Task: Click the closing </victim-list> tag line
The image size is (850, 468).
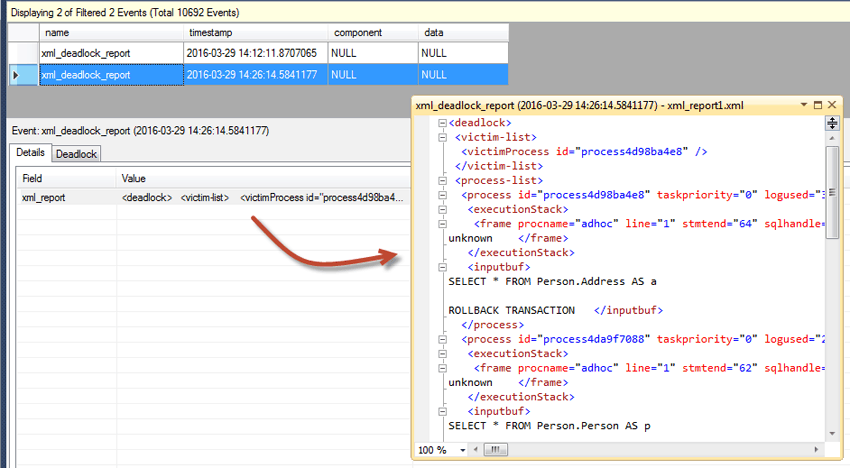Action: coord(499,166)
